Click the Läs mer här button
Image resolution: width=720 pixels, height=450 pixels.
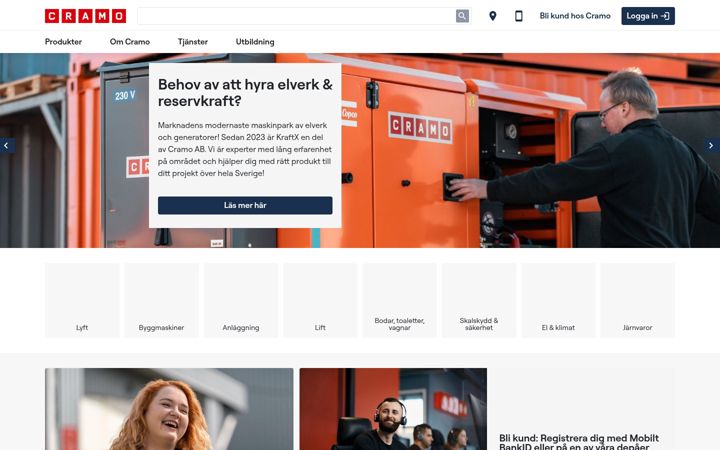pos(245,206)
